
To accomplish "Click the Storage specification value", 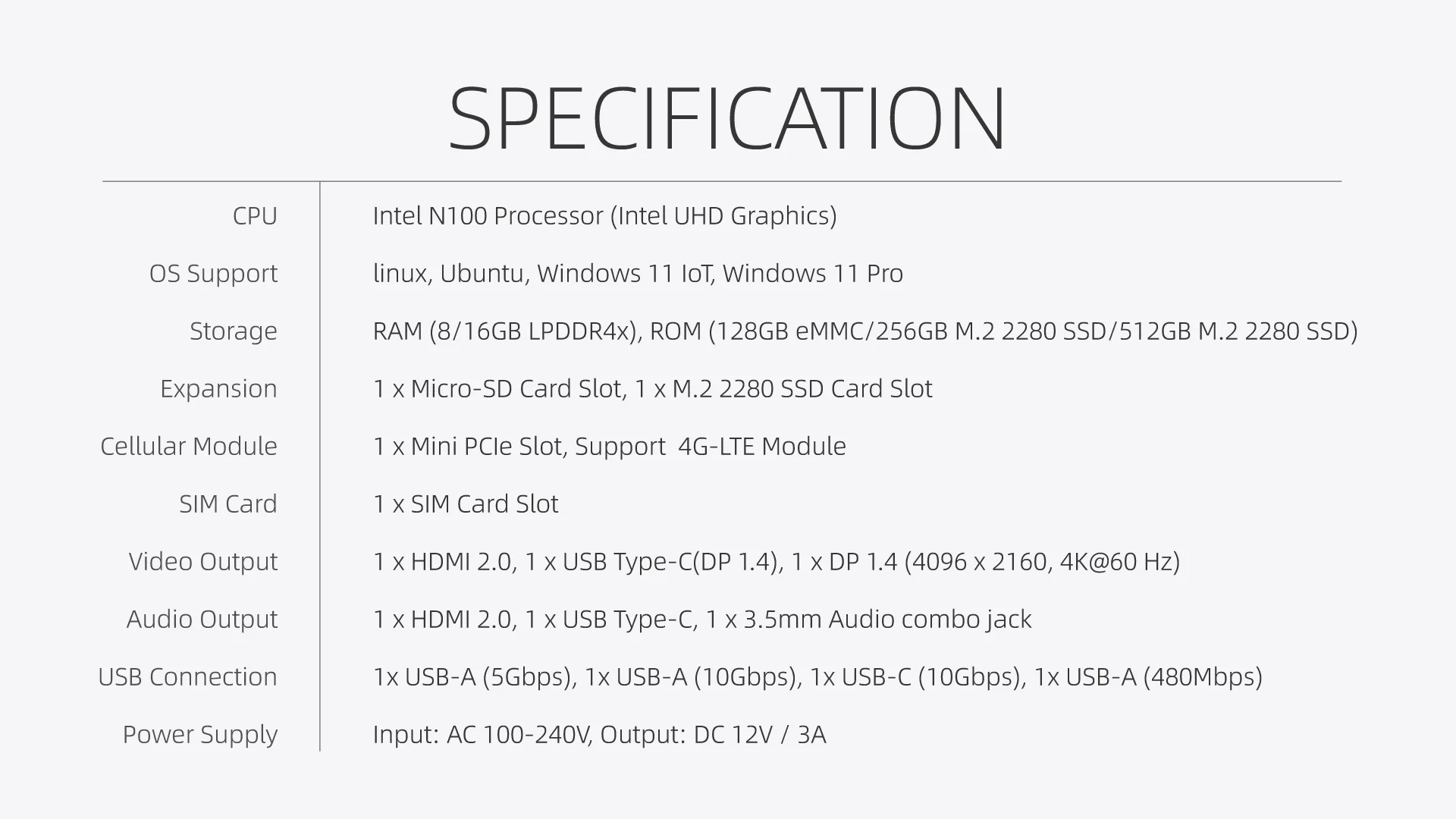I will click(x=864, y=330).
